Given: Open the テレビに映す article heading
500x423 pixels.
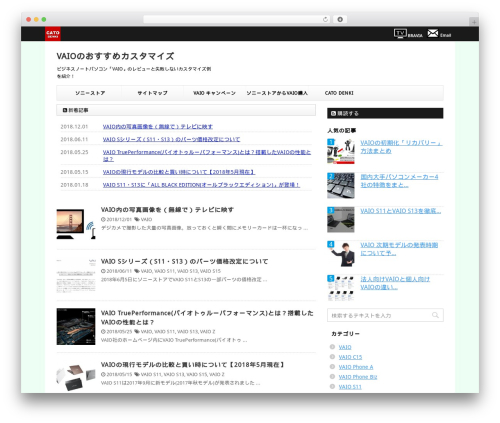Looking at the screenshot, I should pos(167,210).
